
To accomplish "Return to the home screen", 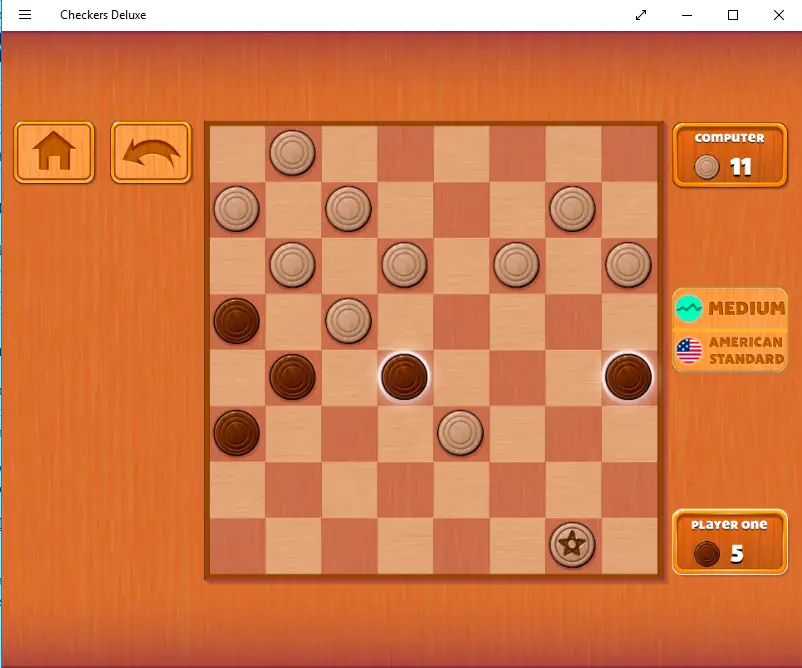I will click(x=54, y=152).
